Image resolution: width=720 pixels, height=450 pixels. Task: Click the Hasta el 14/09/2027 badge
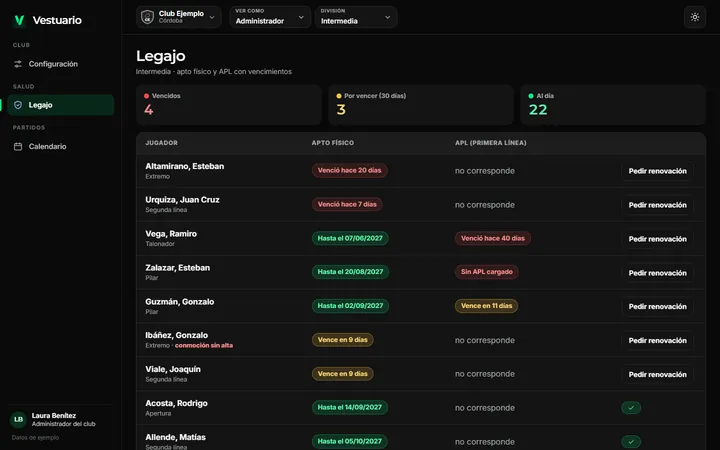[349, 407]
